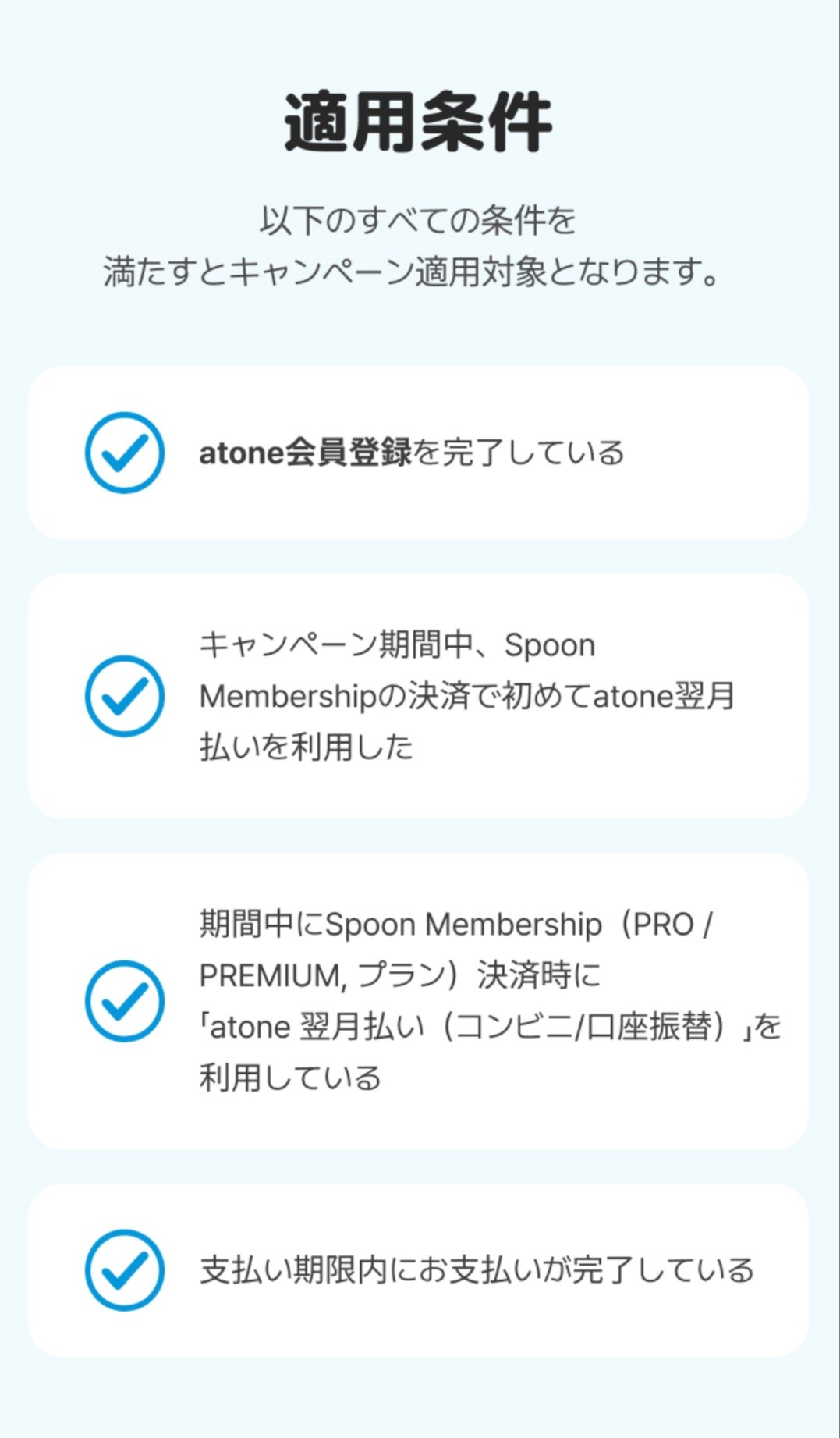Click the 適用条件 heading
The width and height of the screenshot is (840, 1438).
[418, 122]
